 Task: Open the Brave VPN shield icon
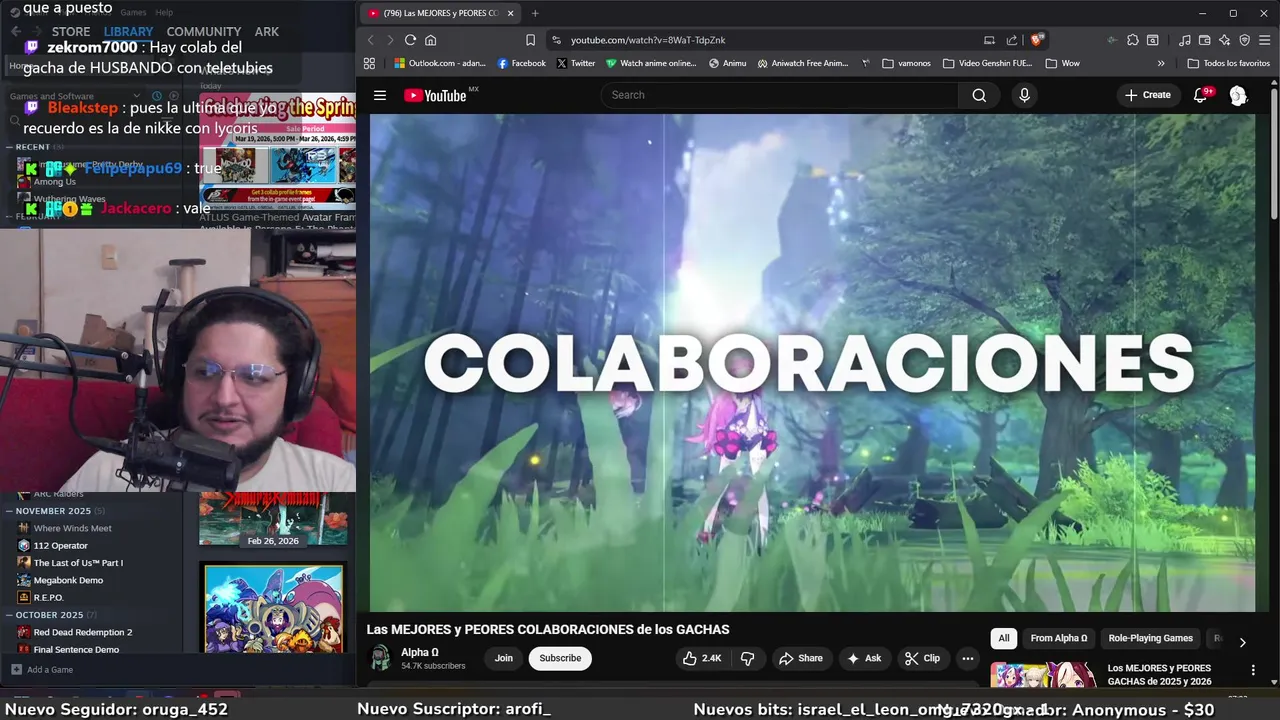pyautogui.click(x=1245, y=40)
